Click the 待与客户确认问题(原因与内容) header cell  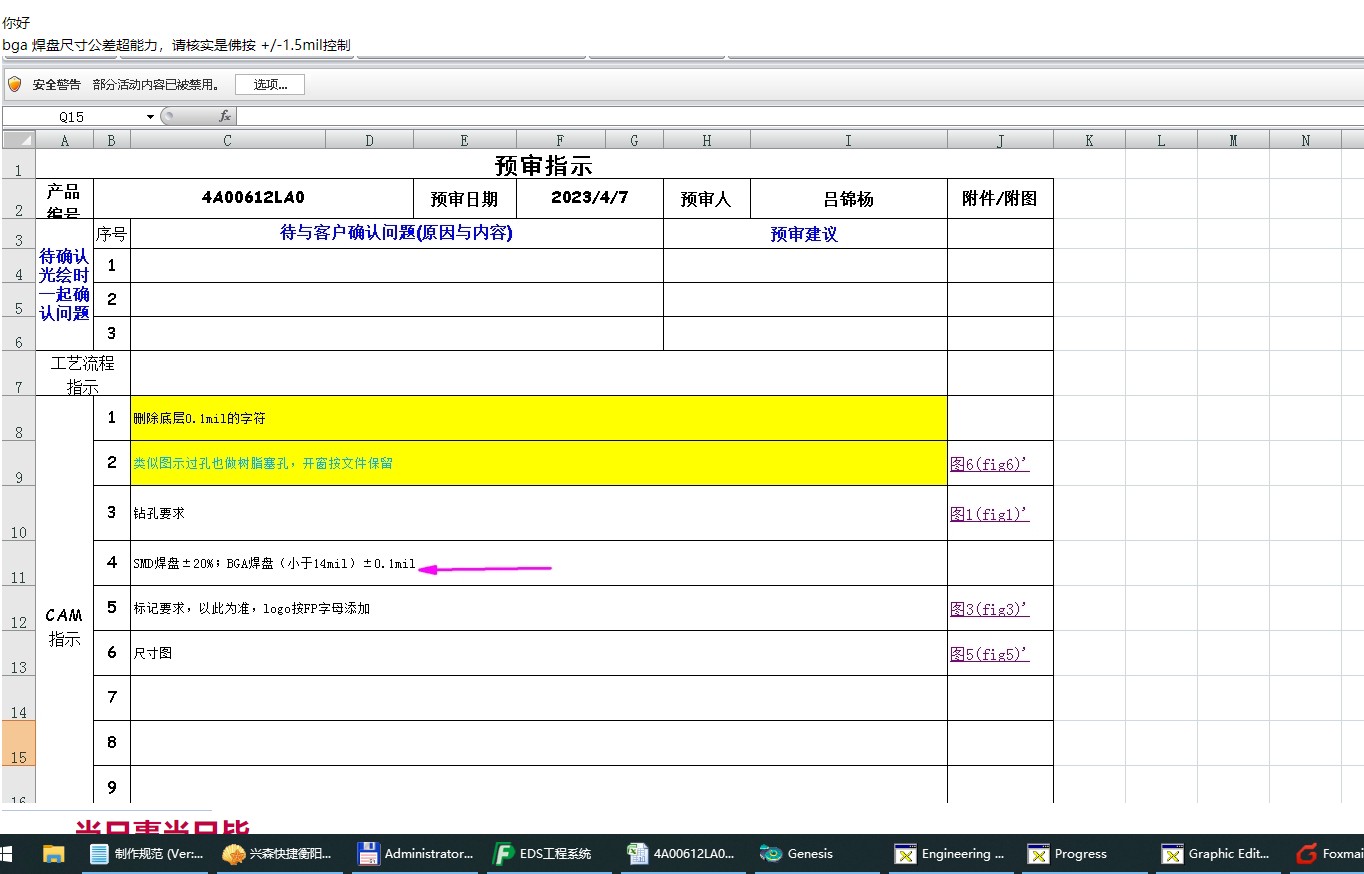[397, 234]
